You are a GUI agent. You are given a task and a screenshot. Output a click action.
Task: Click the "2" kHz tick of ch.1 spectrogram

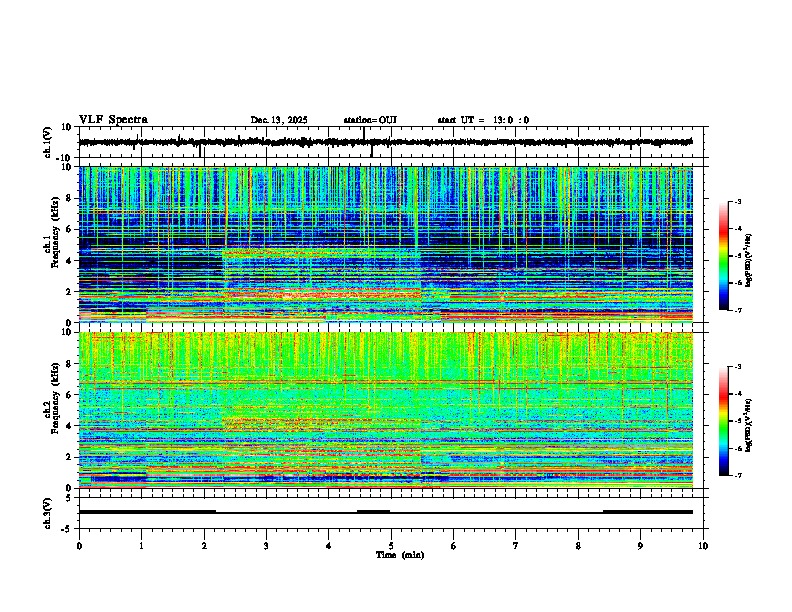click(69, 291)
